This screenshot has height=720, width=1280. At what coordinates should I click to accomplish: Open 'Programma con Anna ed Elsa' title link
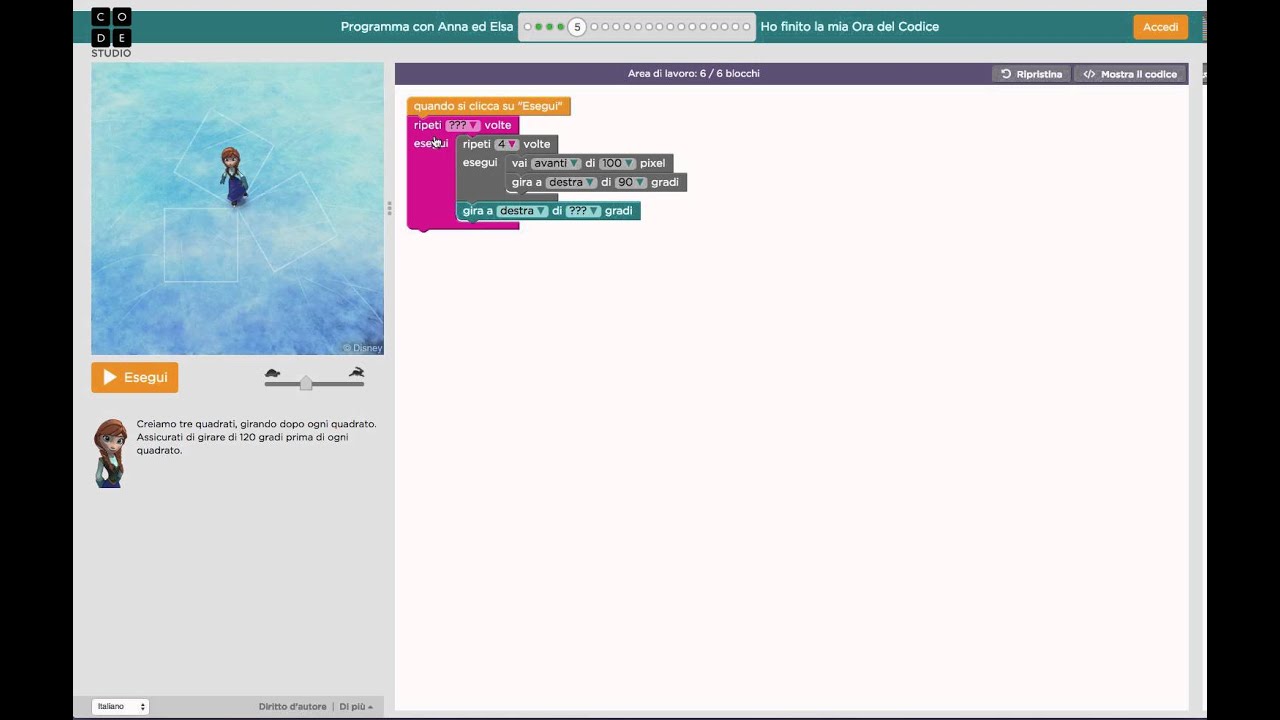point(427,27)
